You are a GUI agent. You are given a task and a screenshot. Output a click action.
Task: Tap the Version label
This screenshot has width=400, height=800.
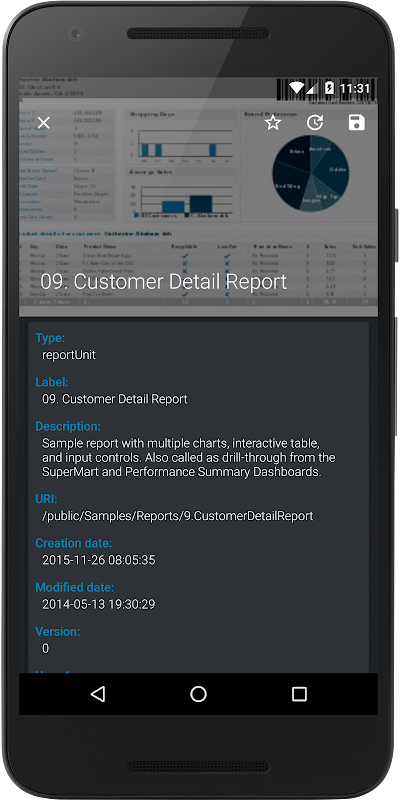tap(58, 632)
